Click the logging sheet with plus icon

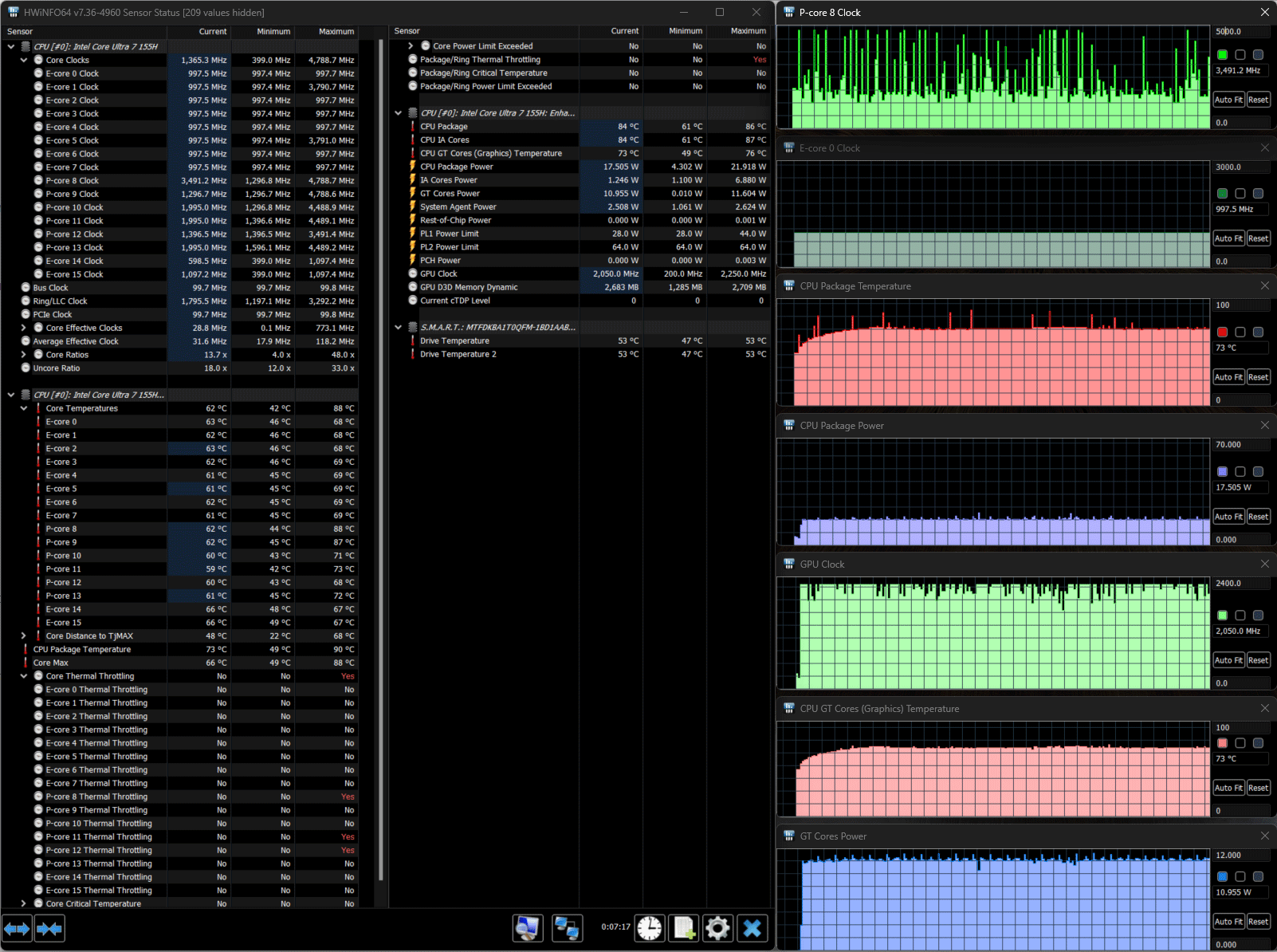(x=684, y=928)
